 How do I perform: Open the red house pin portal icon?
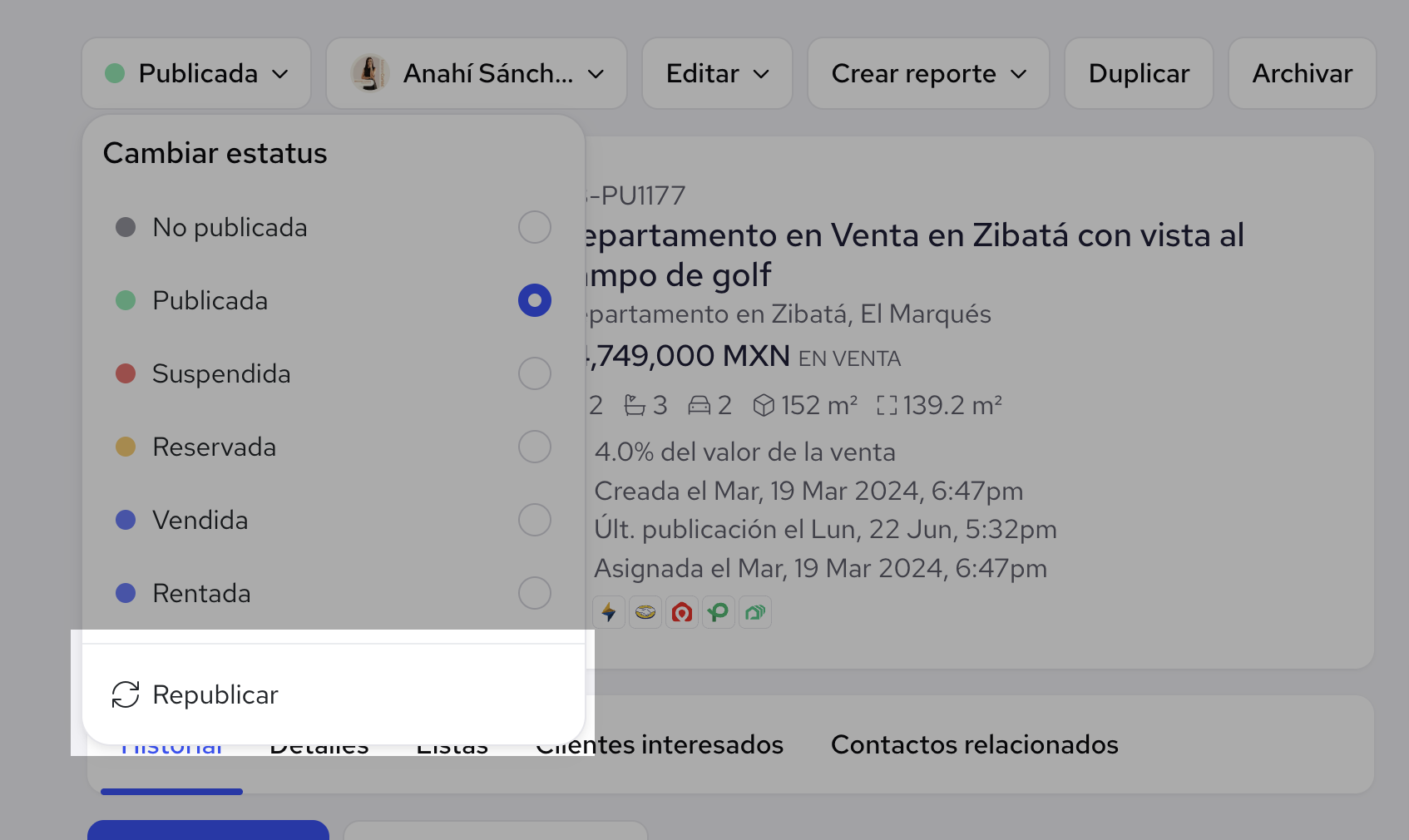click(682, 613)
